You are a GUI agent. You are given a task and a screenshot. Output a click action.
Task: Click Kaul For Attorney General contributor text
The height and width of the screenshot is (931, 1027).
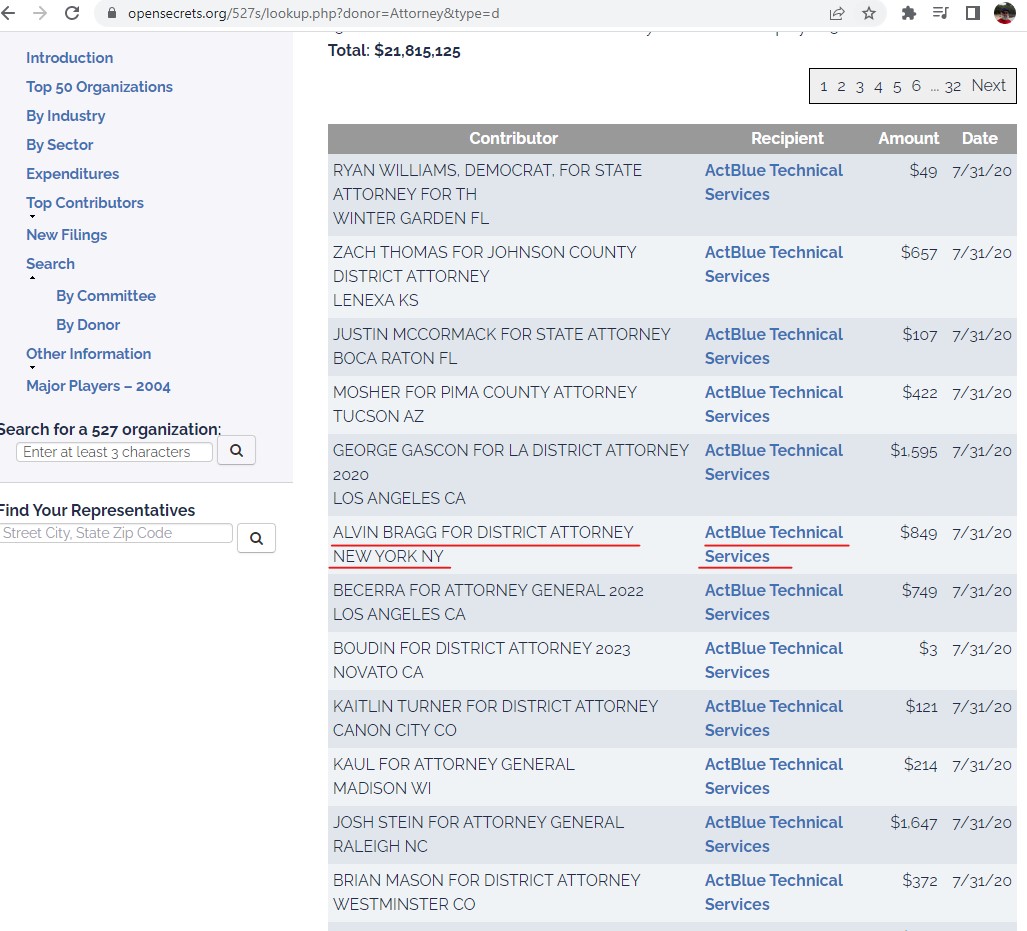click(x=454, y=764)
